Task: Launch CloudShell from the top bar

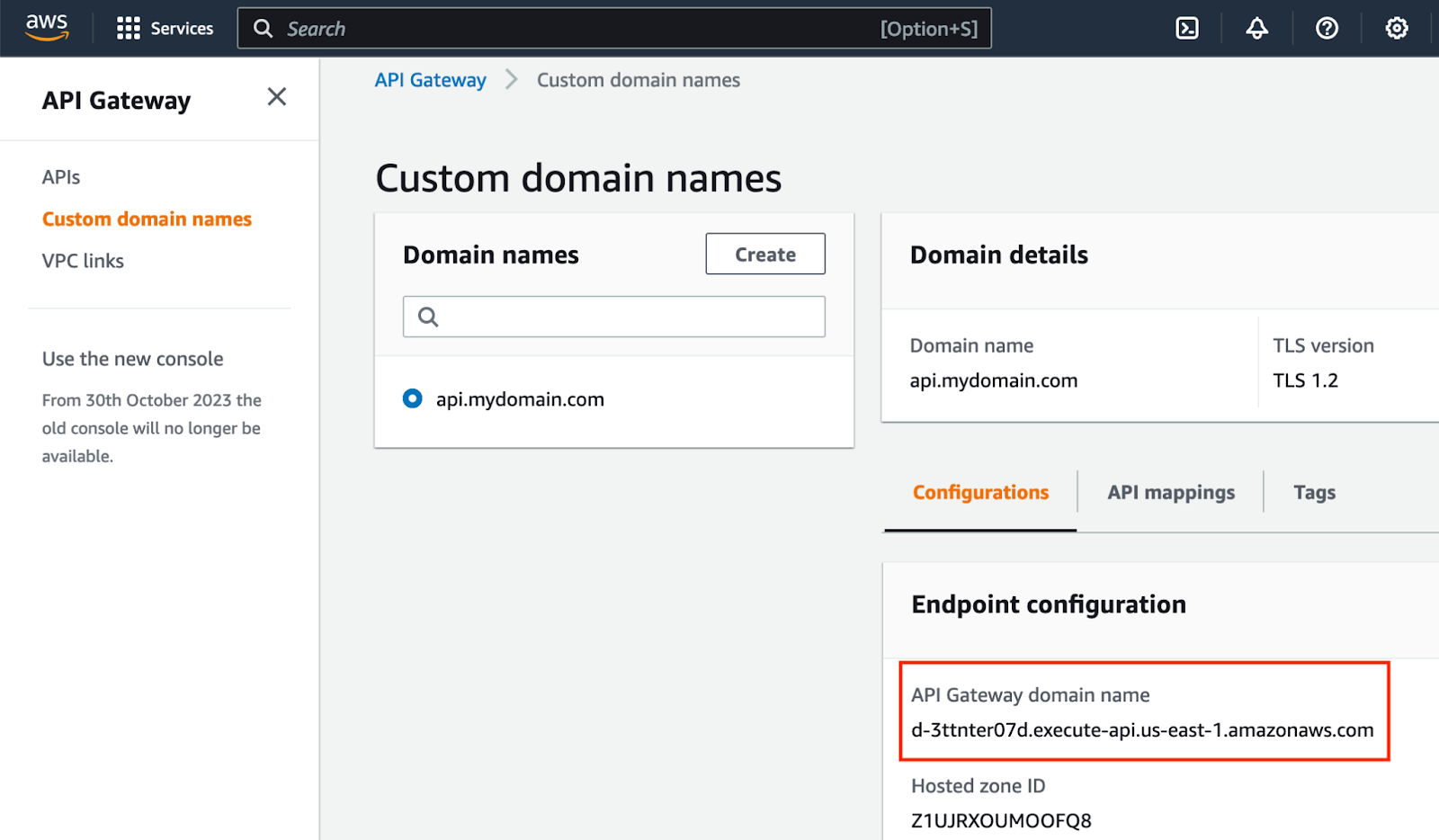Action: tap(1187, 29)
